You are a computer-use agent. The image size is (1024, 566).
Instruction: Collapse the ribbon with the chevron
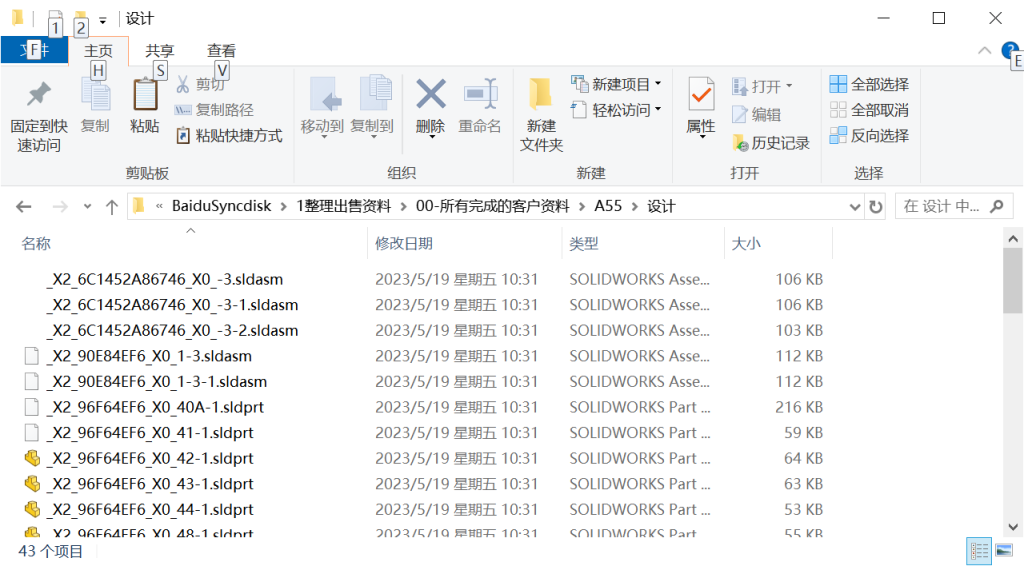pos(984,50)
